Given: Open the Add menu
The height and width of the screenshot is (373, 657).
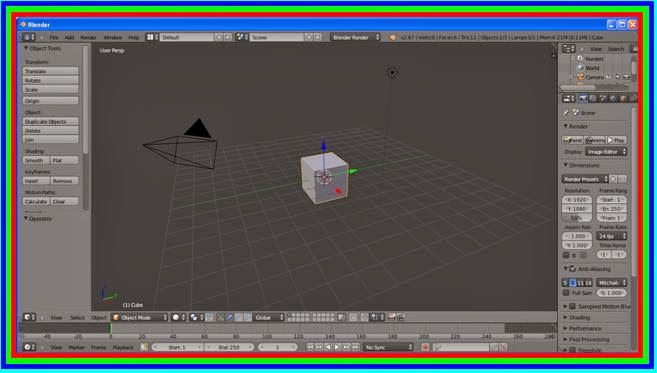Looking at the screenshot, I should coord(69,37).
